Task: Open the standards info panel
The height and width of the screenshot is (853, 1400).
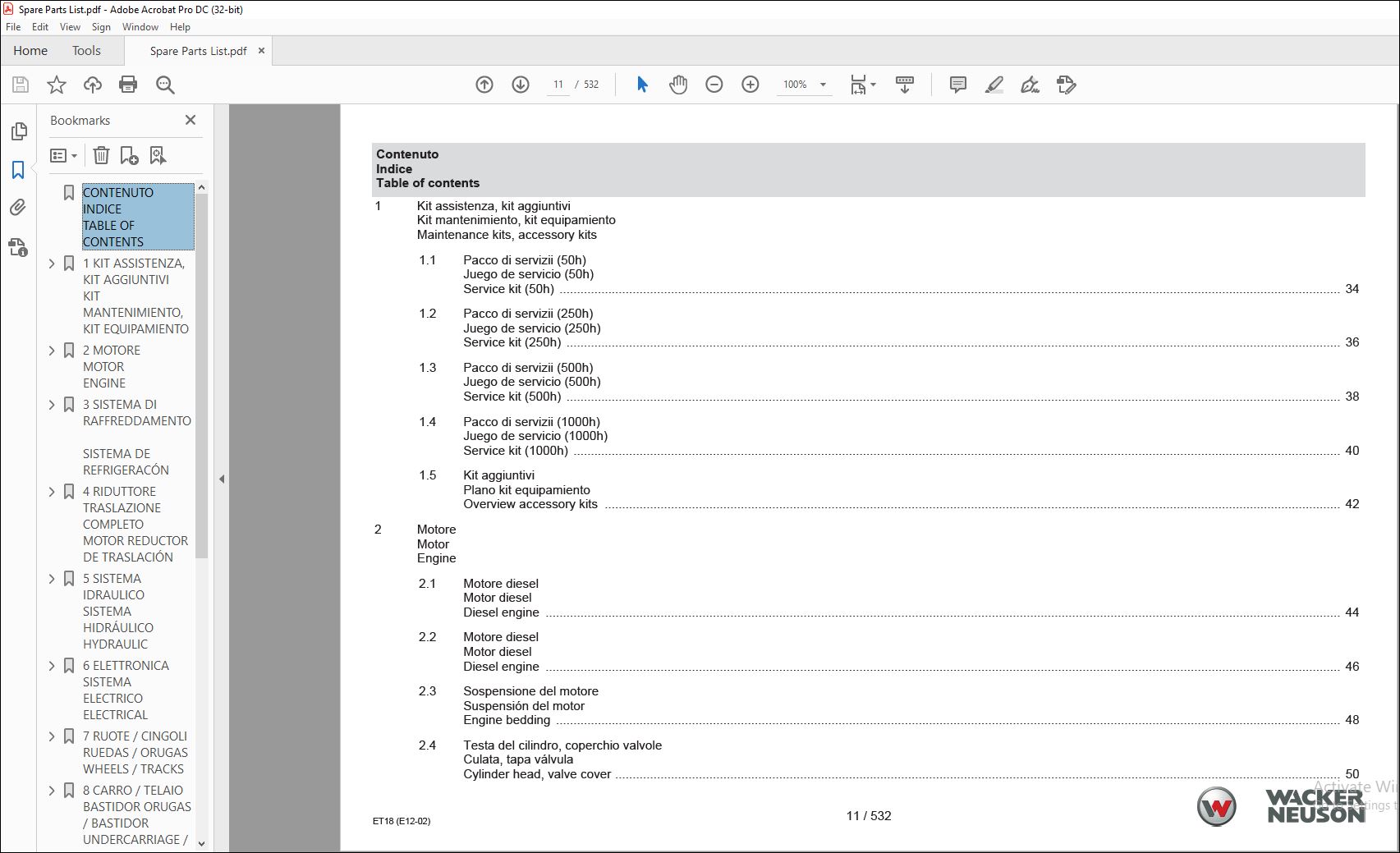Action: [x=18, y=246]
